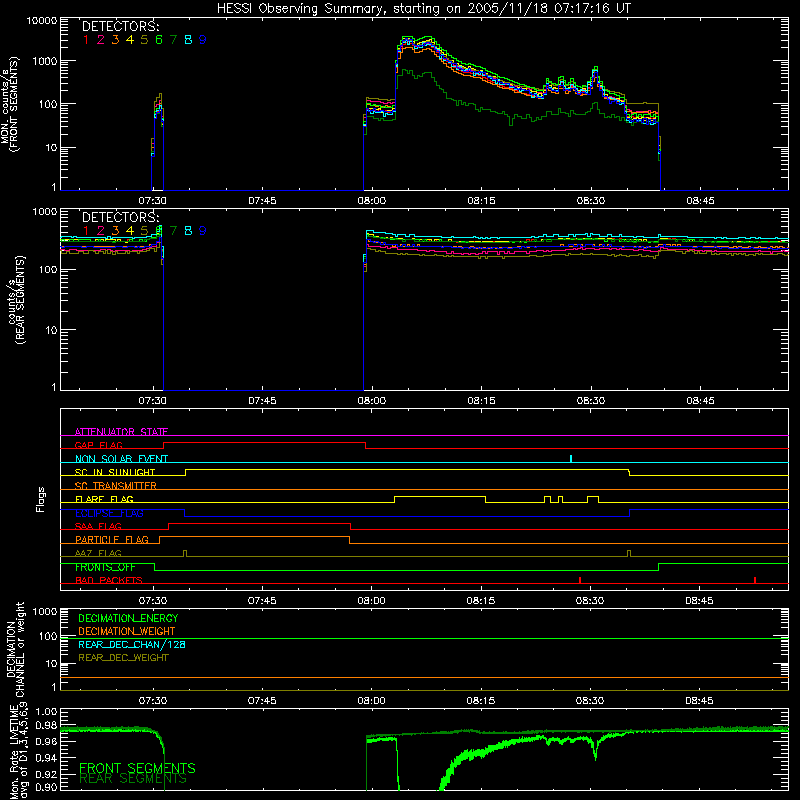The width and height of the screenshot is (800, 800).
Task: Click the REAR_DEC_WEIGHT legend entry
Action: pyautogui.click(x=123, y=658)
